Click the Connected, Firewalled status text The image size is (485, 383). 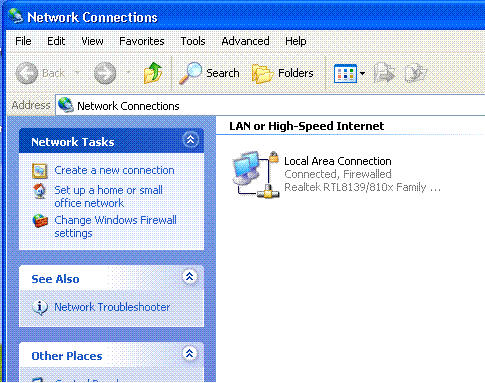pos(338,174)
